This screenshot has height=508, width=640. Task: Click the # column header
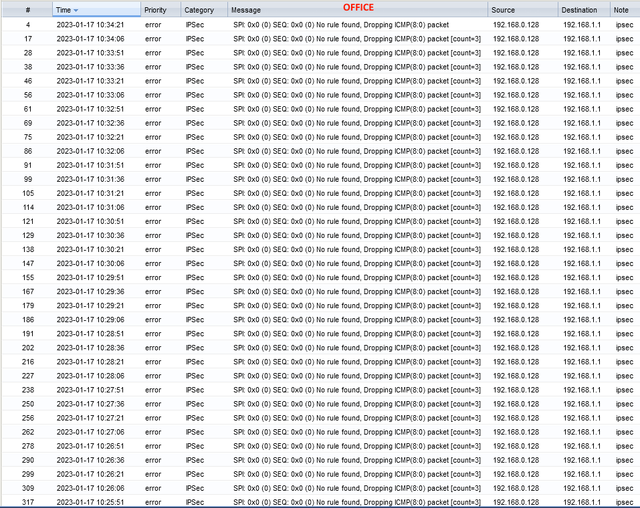27,10
